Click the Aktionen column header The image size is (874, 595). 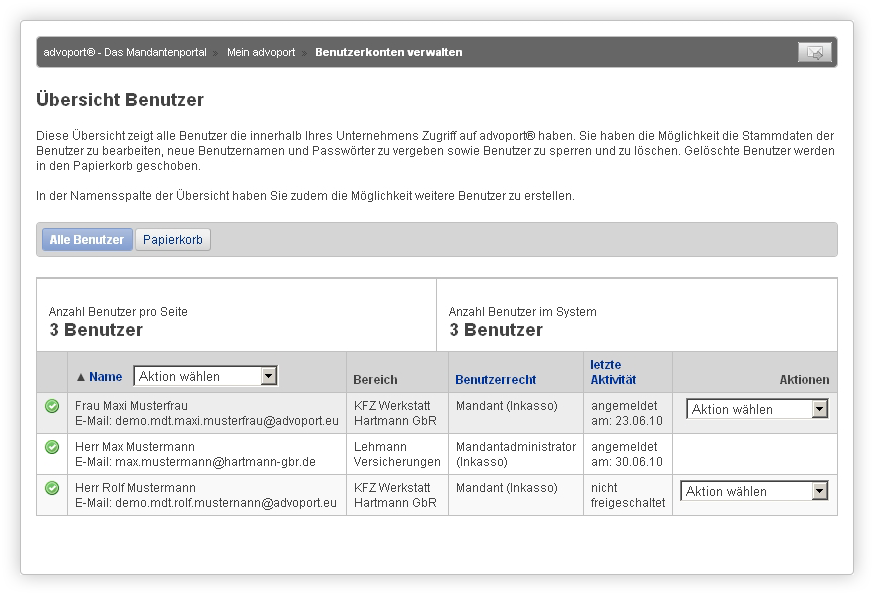click(x=804, y=380)
